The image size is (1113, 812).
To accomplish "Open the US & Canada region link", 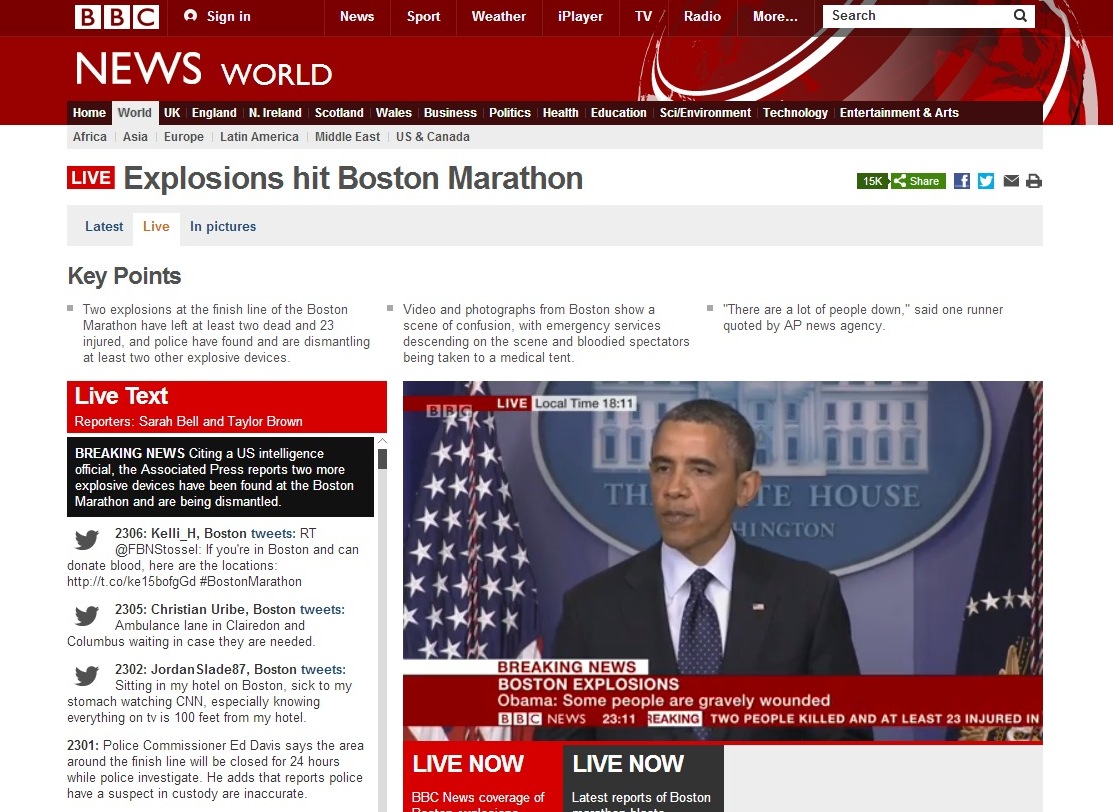I will [433, 137].
